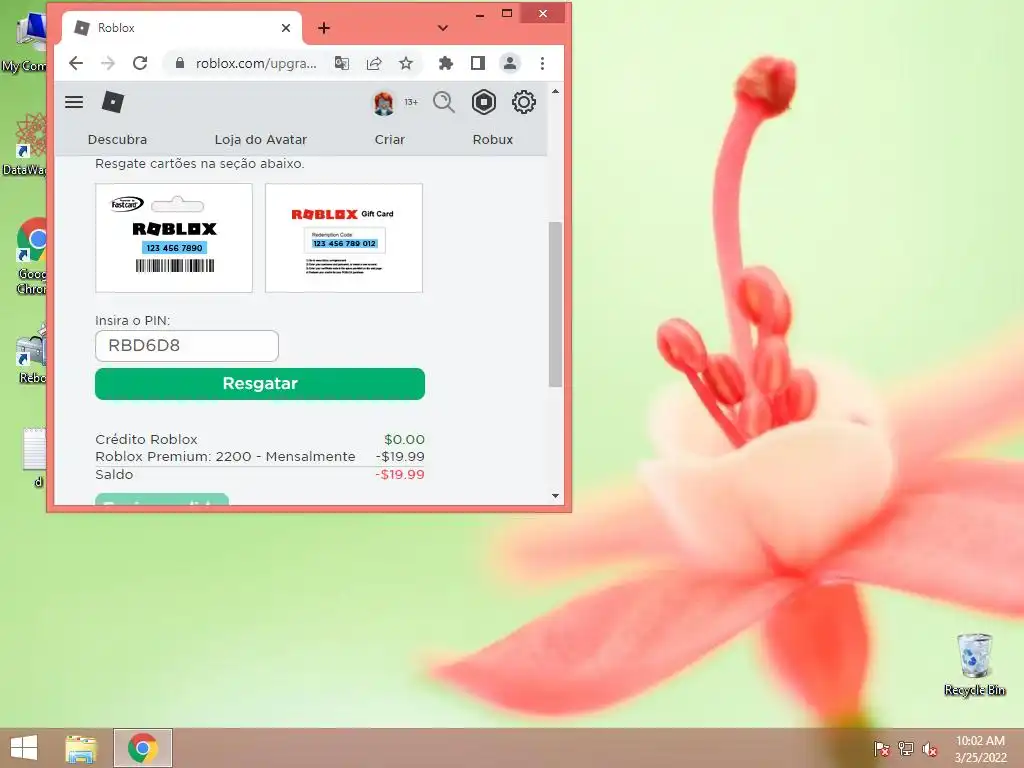This screenshot has width=1024, height=768.
Task: Open File Explorer from the taskbar
Action: click(x=81, y=748)
